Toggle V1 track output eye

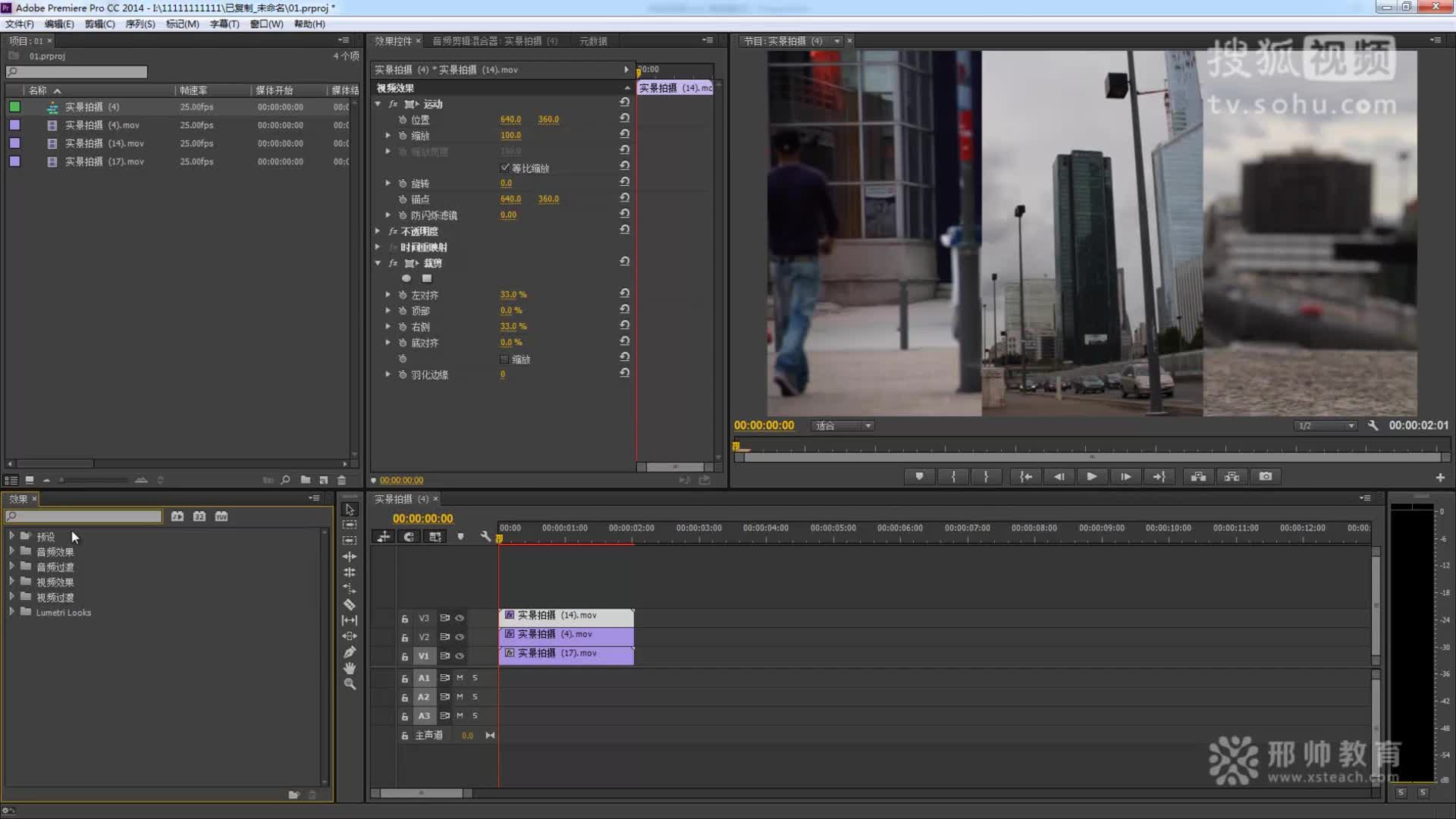click(460, 656)
